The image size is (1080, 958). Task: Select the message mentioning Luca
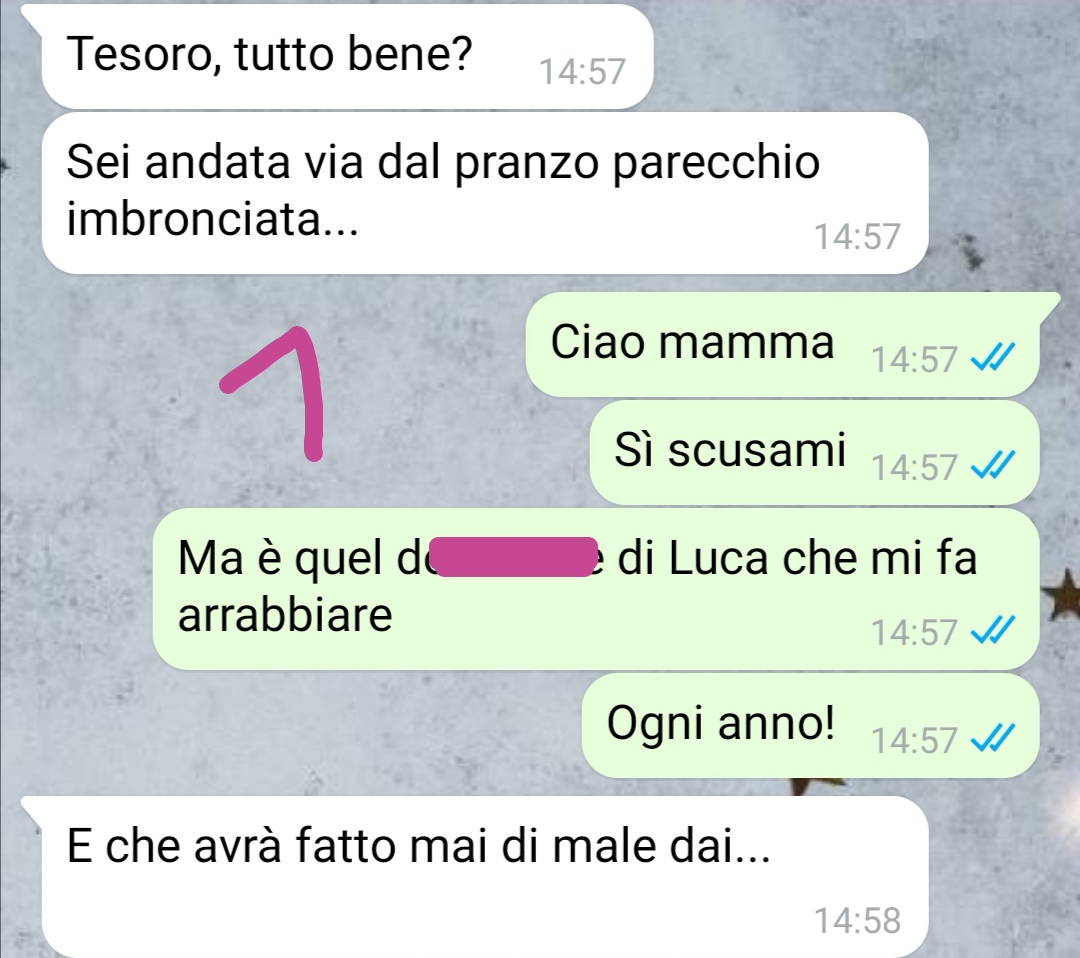595,589
